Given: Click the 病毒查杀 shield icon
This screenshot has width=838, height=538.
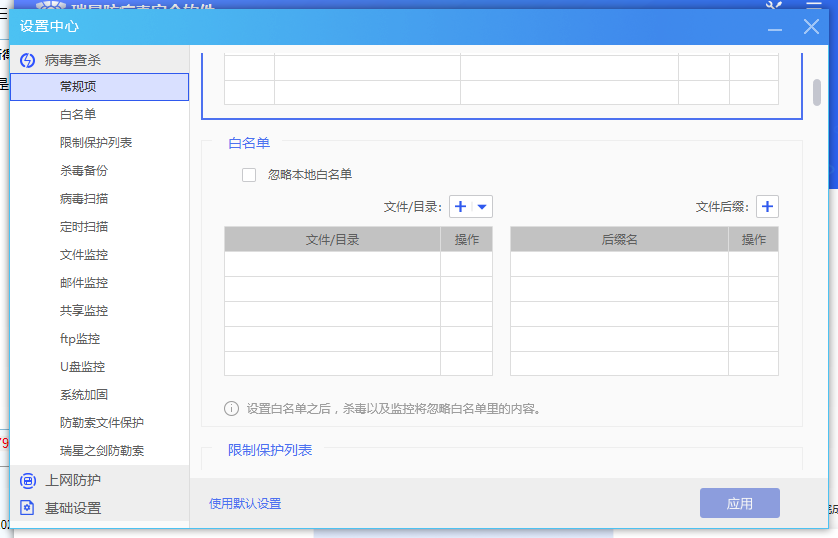Looking at the screenshot, I should coord(27,60).
